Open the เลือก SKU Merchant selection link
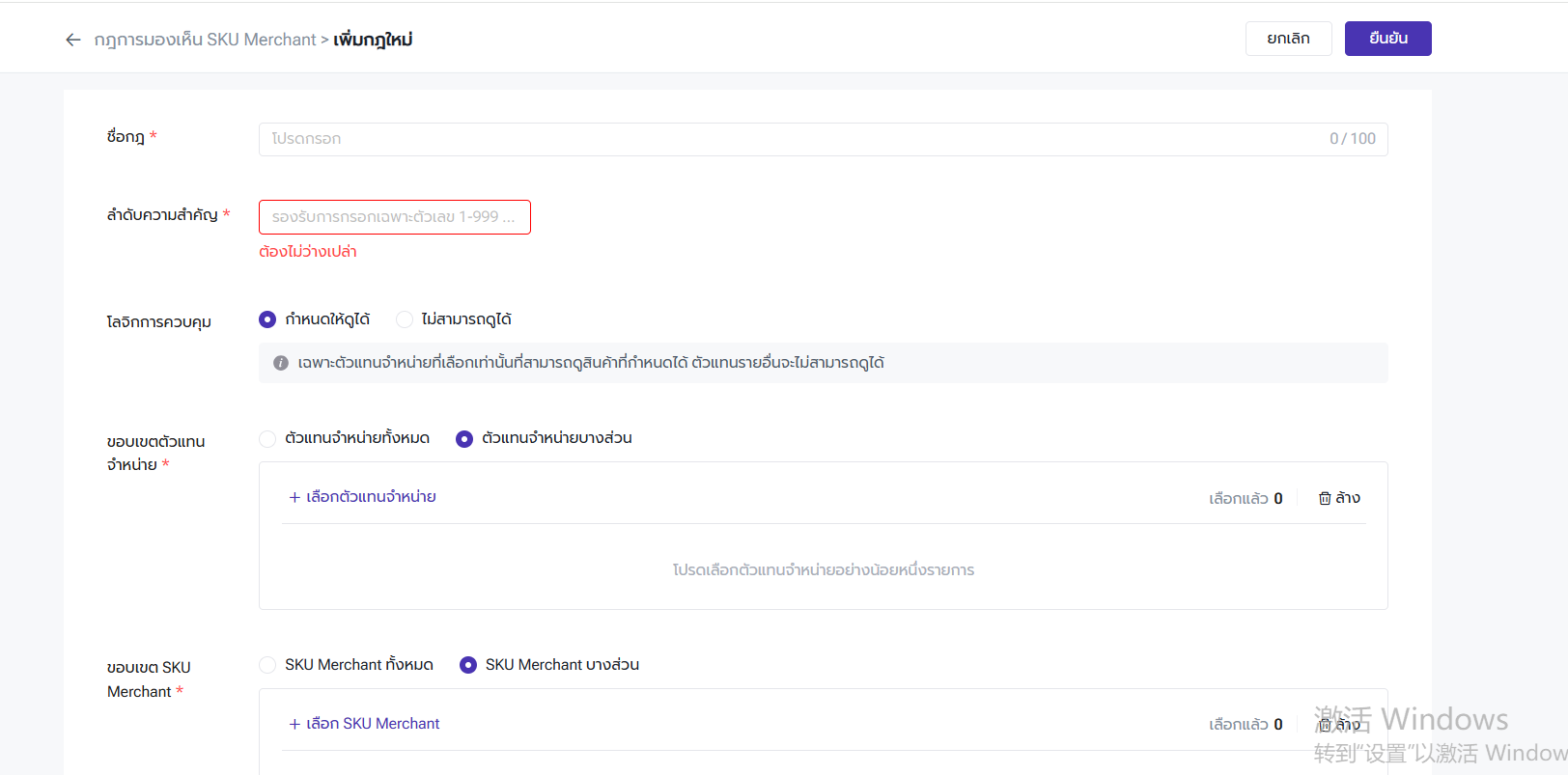The height and width of the screenshot is (775, 1568). tap(373, 724)
